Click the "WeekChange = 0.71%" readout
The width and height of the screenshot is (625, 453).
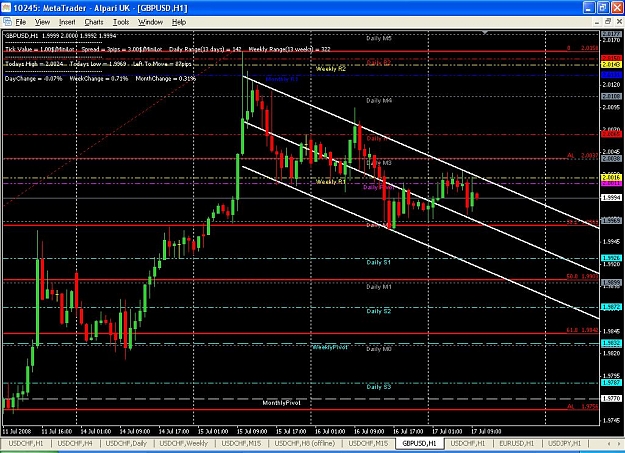(99, 79)
